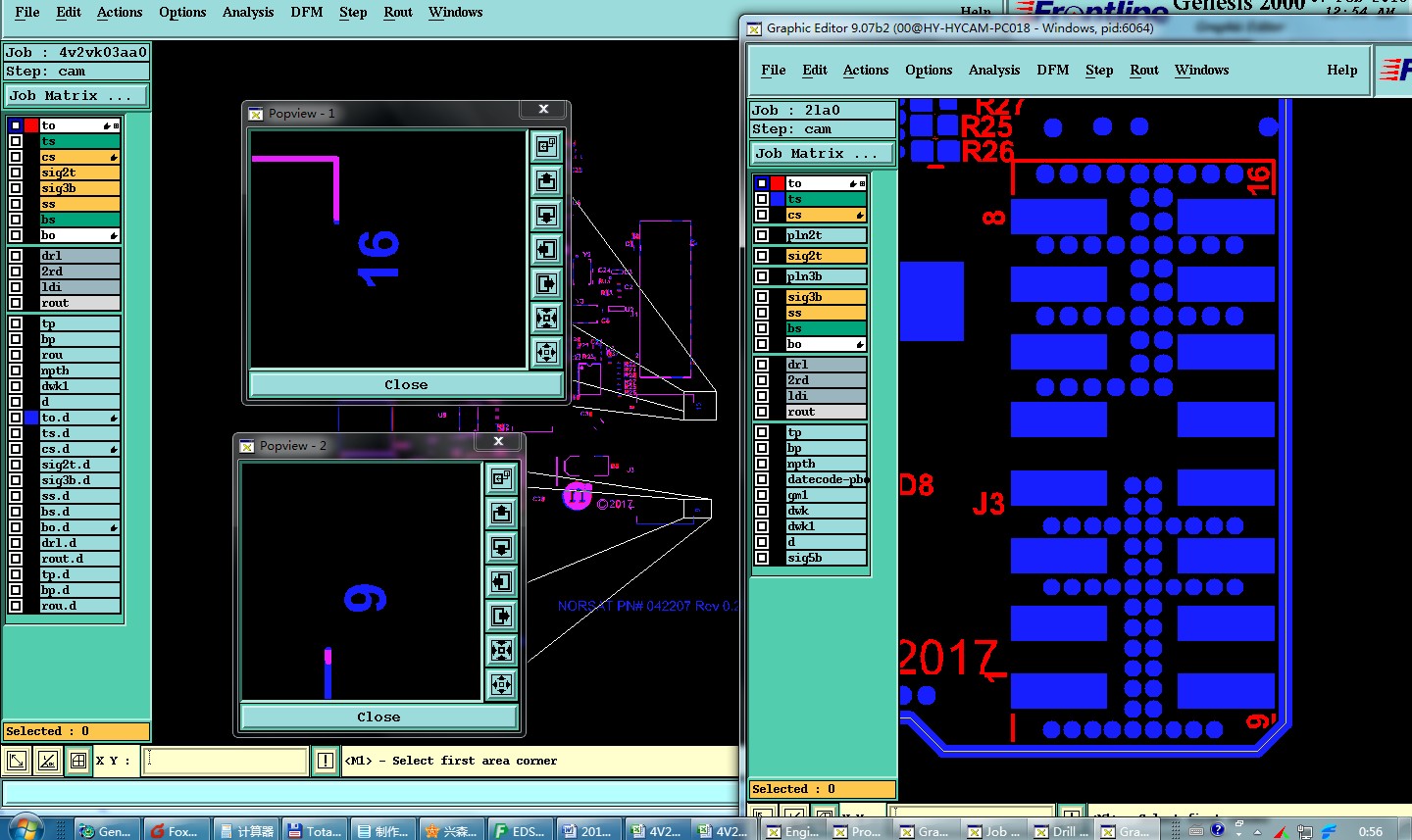Click blue color swatch of 'to.d' layer
The width and height of the screenshot is (1412, 840).
click(31, 418)
